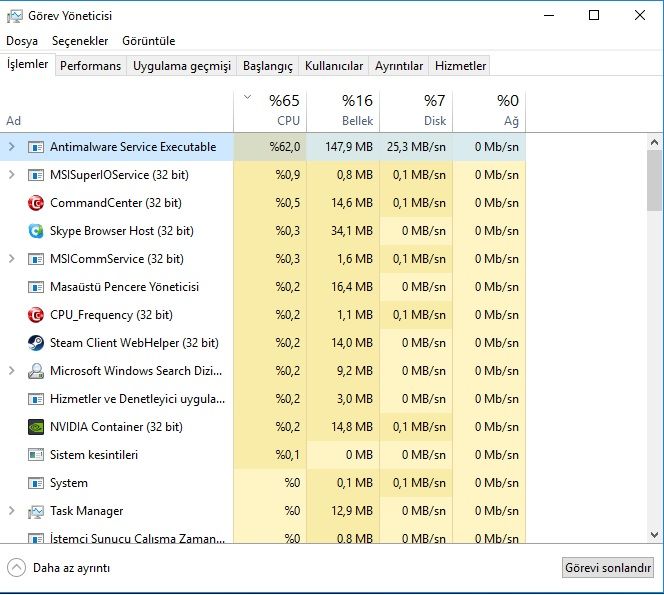Click the MSISuperIOService process icon
This screenshot has height=595, width=664.
coord(36,175)
